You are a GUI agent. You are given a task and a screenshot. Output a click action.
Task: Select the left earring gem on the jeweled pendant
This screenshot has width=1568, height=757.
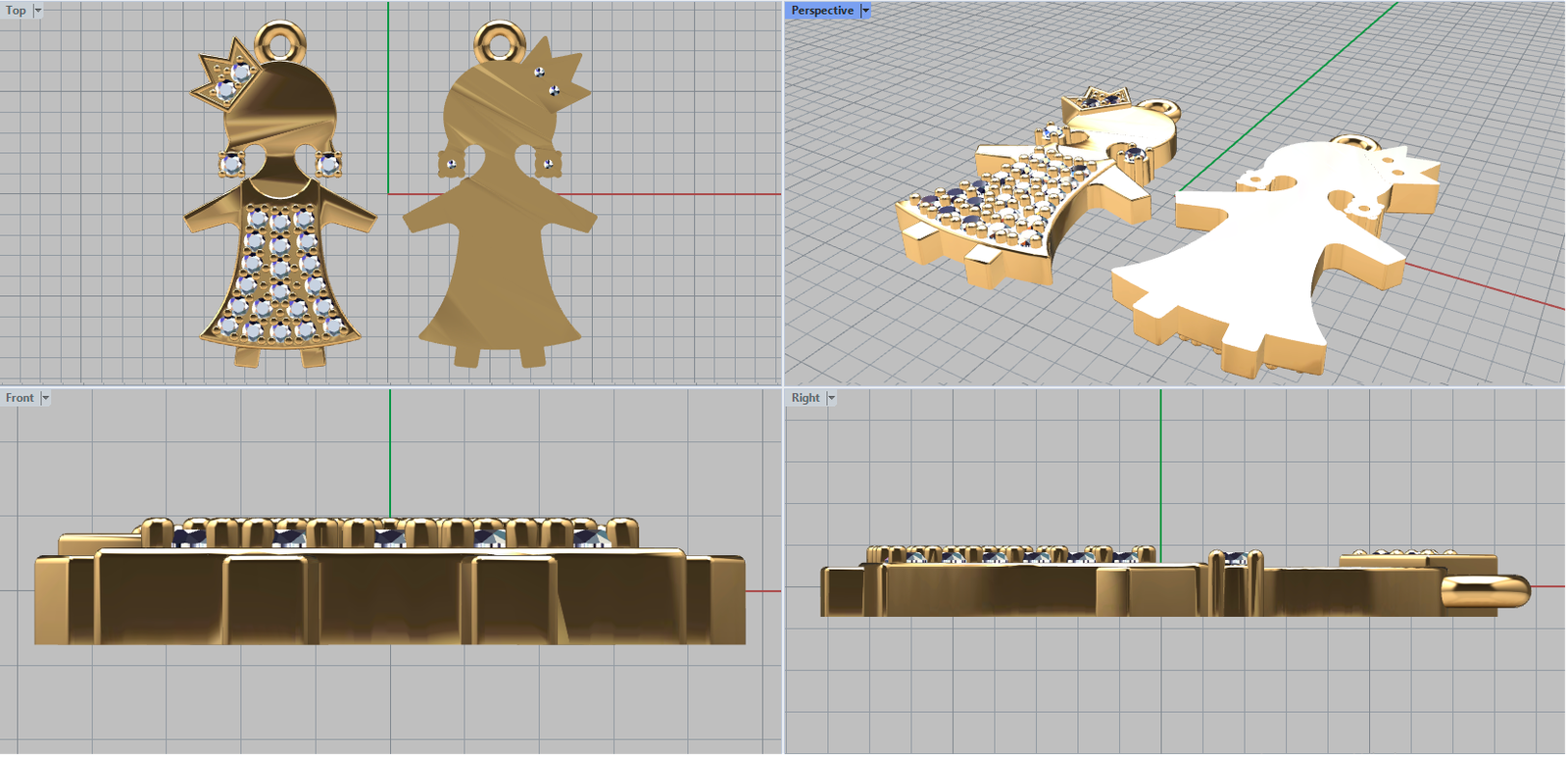click(x=231, y=163)
